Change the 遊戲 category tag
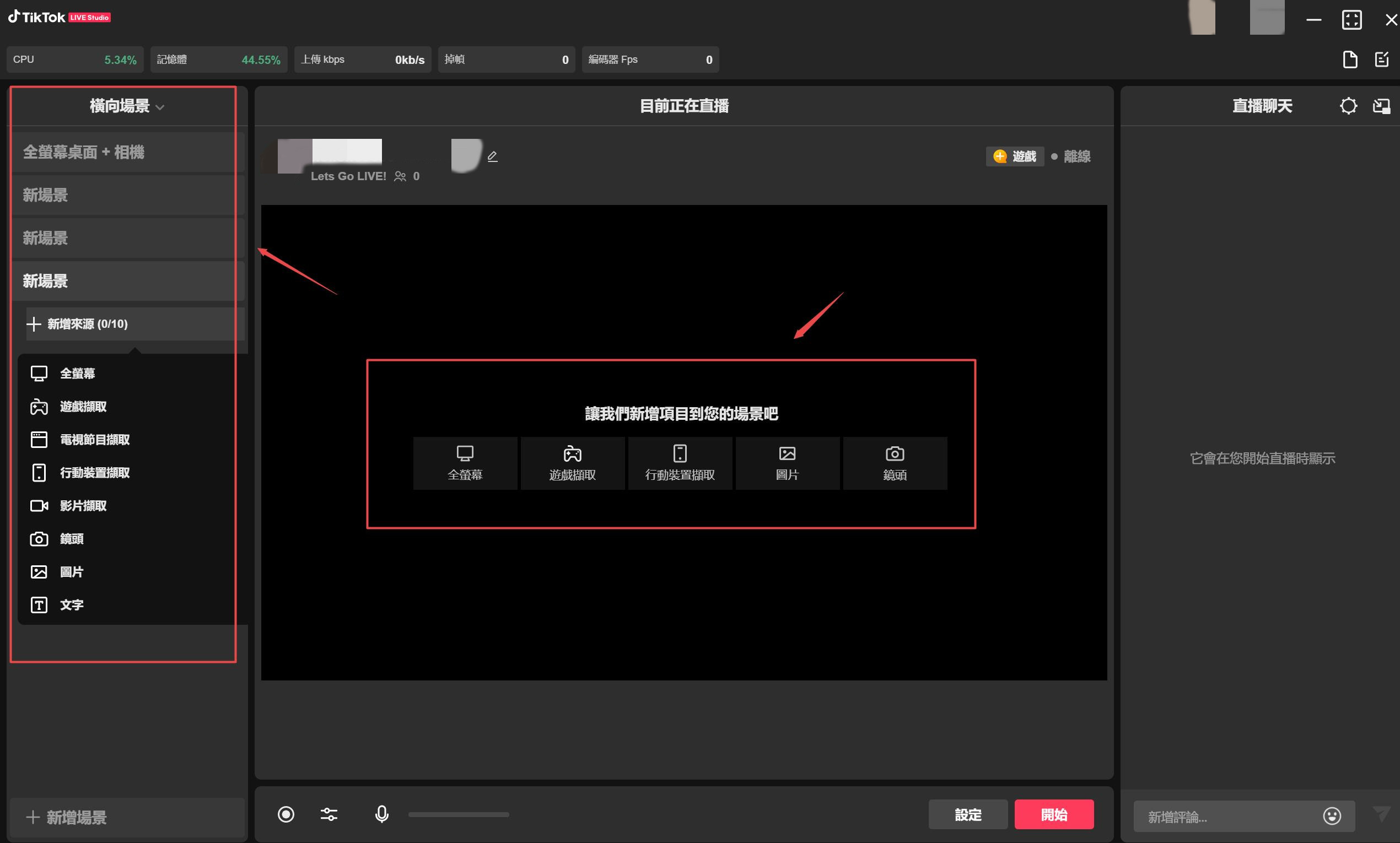Screen dimensions: 1400x843 coord(1015,156)
